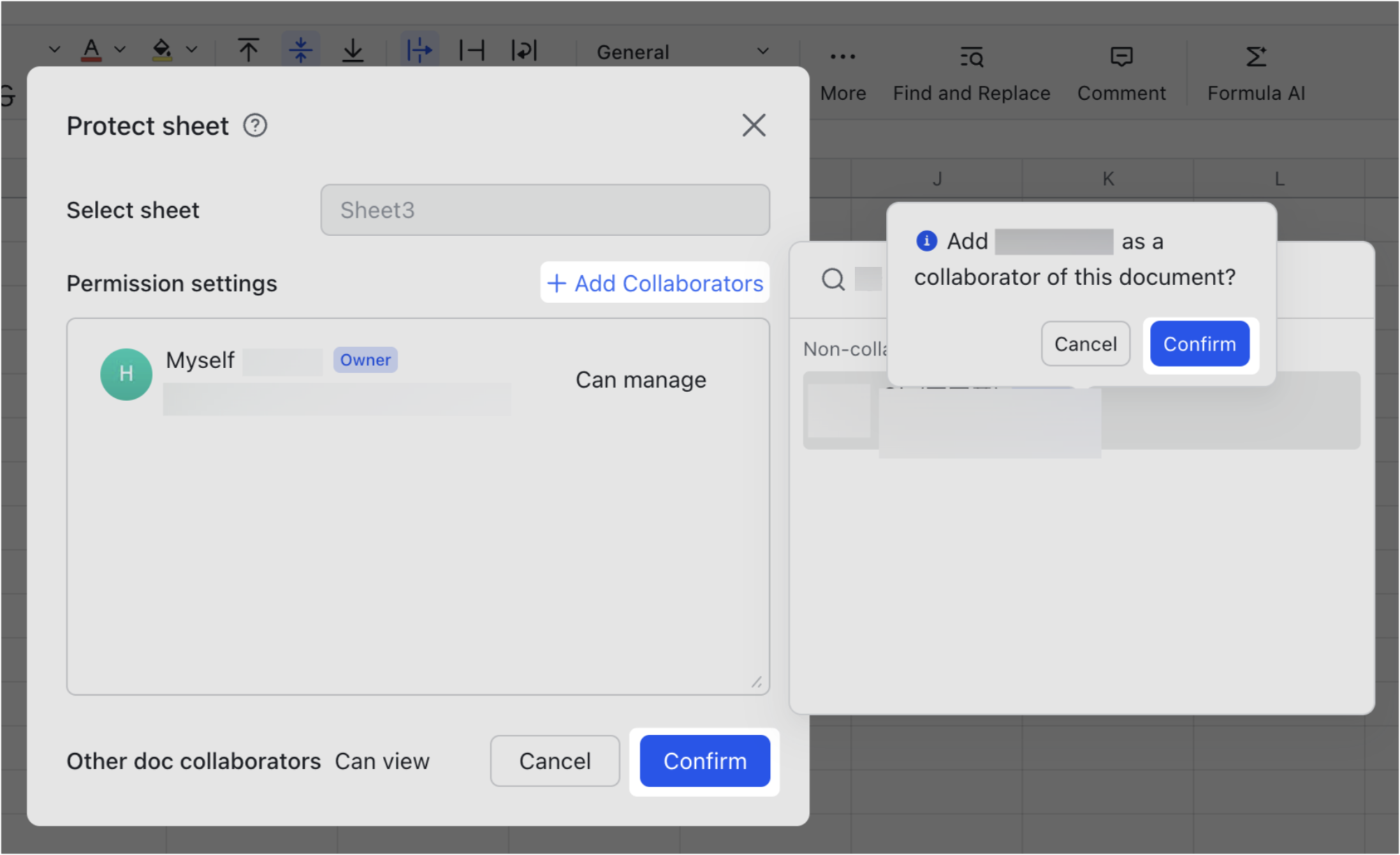The height and width of the screenshot is (855, 1400).
Task: Open Formula AI
Action: [1256, 73]
